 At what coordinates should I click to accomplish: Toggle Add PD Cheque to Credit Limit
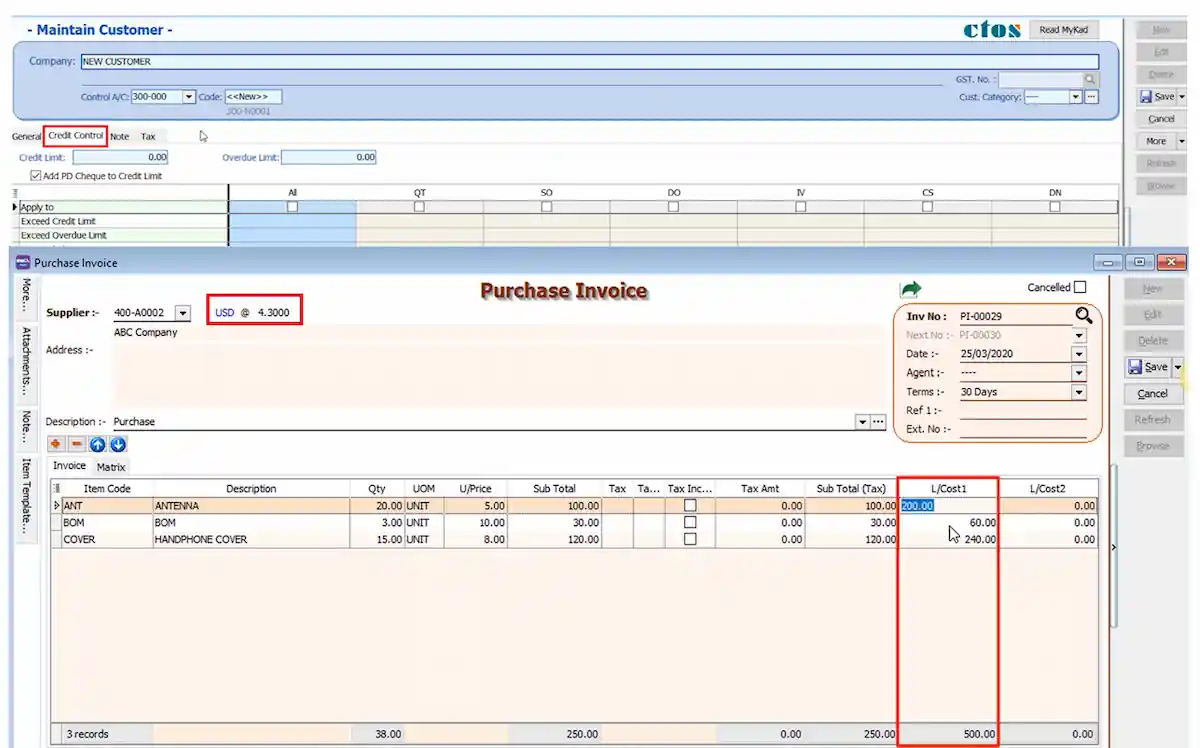coord(36,176)
